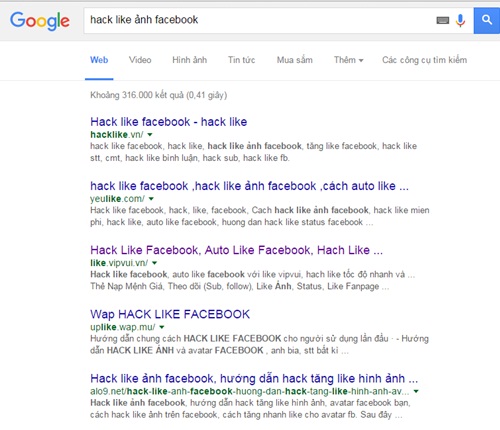Open the Thêm dropdown menu
500x430 pixels.
pos(349,60)
